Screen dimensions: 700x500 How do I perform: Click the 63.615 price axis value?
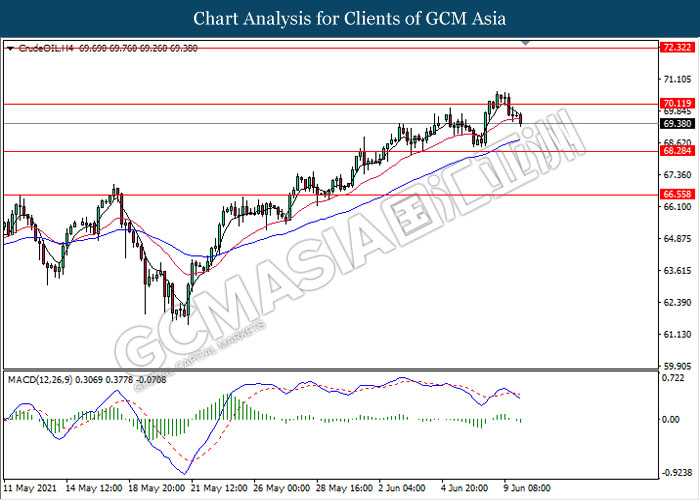(x=677, y=271)
